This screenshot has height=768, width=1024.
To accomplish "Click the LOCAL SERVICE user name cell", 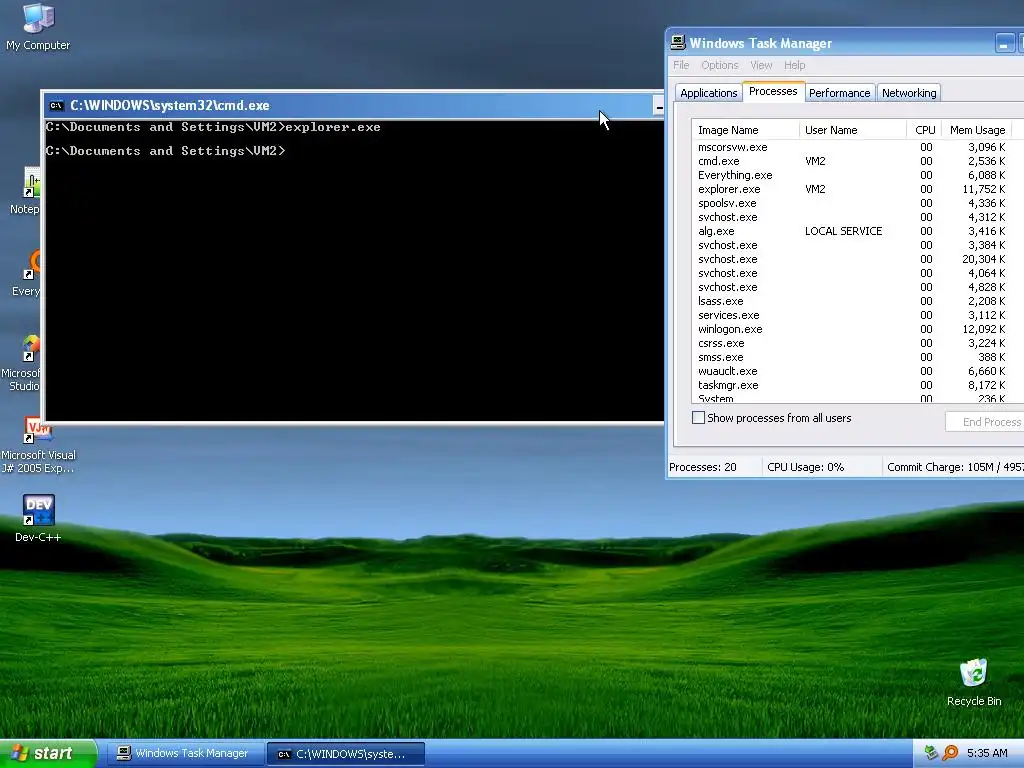I will point(843,231).
